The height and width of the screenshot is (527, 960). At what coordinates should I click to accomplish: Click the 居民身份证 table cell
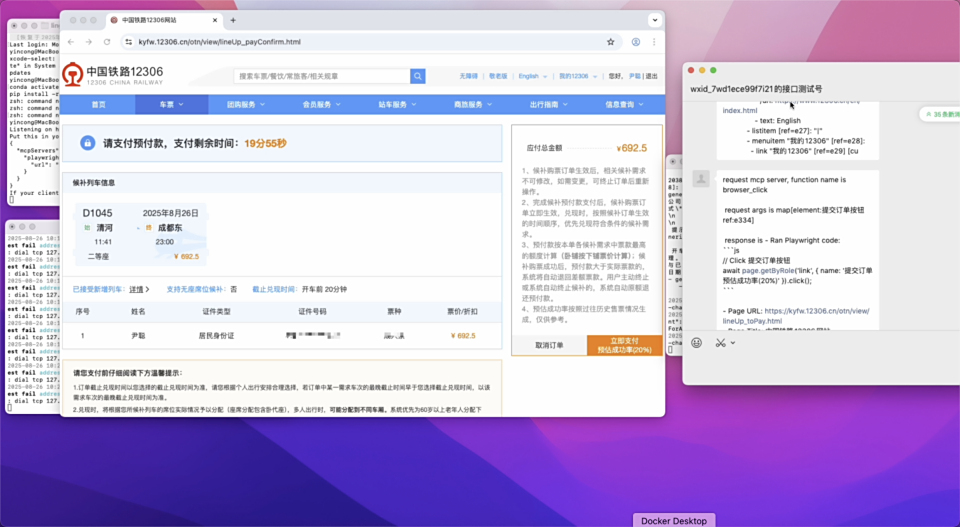(216, 335)
